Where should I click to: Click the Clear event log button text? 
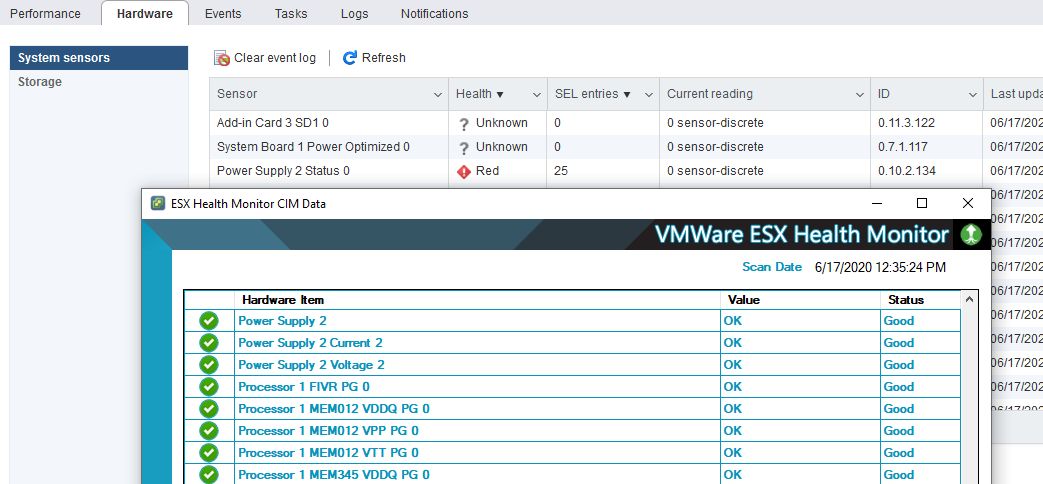(275, 58)
